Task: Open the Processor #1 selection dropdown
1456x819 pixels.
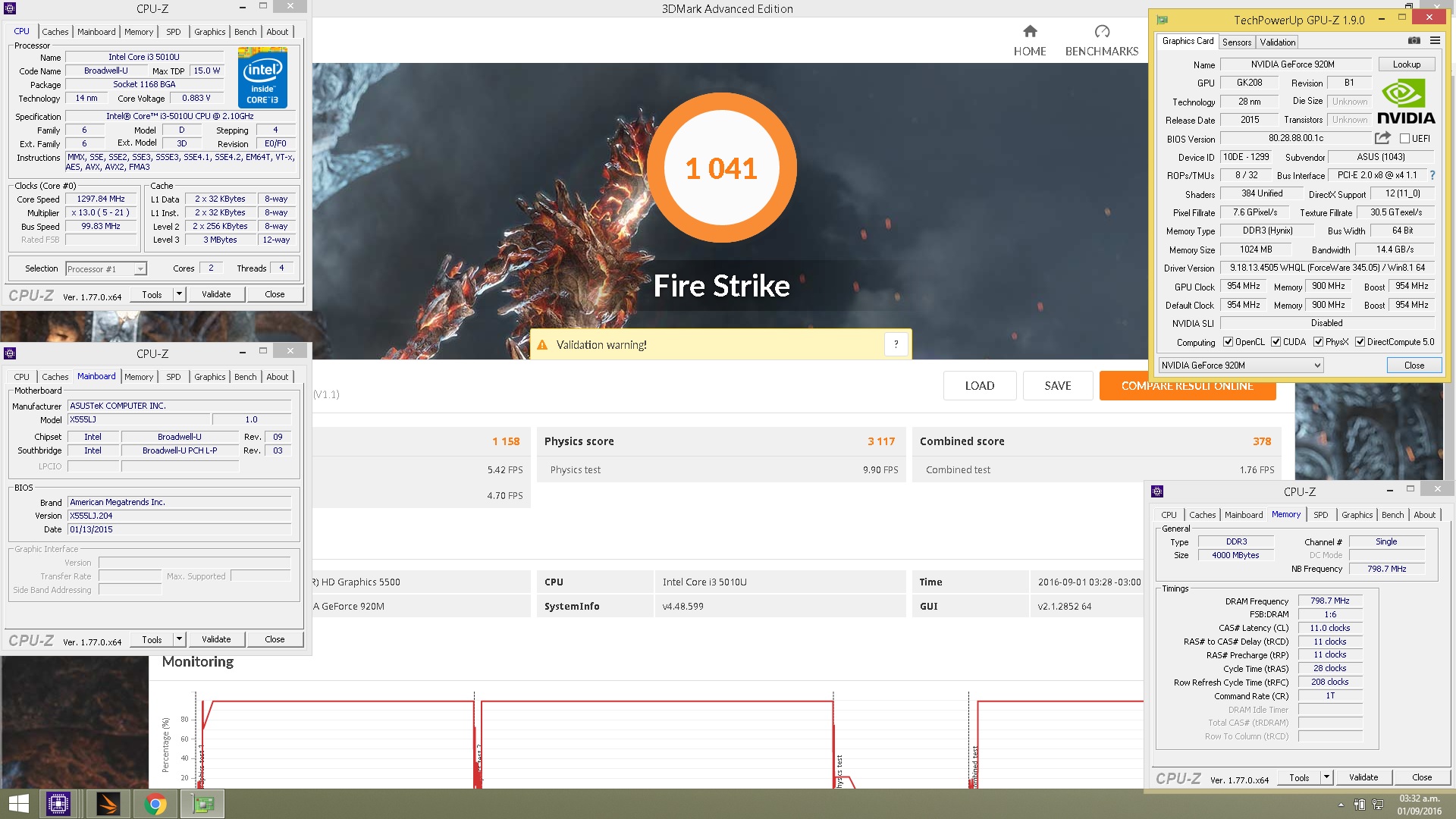Action: [106, 269]
